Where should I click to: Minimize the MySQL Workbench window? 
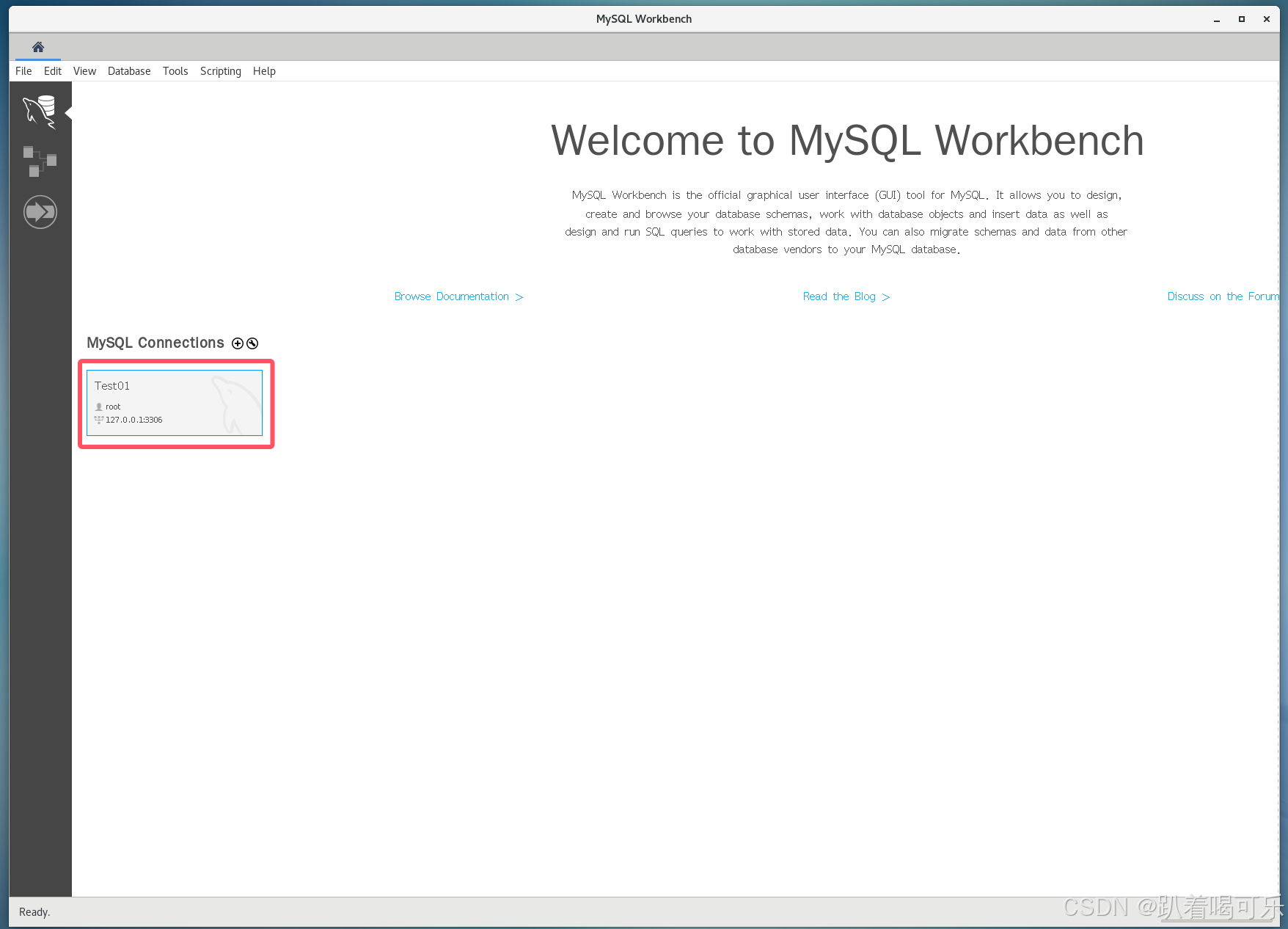1217,20
